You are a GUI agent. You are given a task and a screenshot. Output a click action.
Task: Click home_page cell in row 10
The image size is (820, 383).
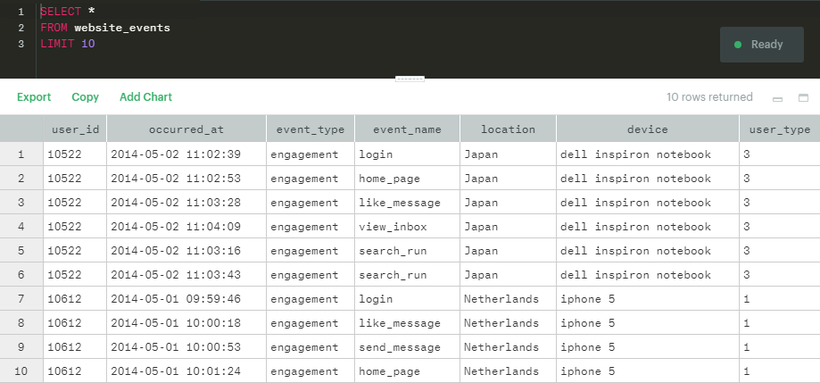coord(407,371)
